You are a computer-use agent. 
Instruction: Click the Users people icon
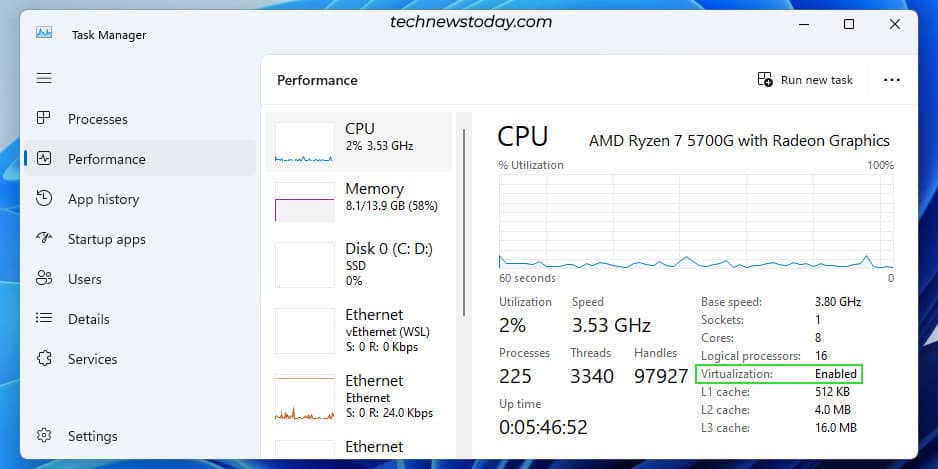(44, 279)
